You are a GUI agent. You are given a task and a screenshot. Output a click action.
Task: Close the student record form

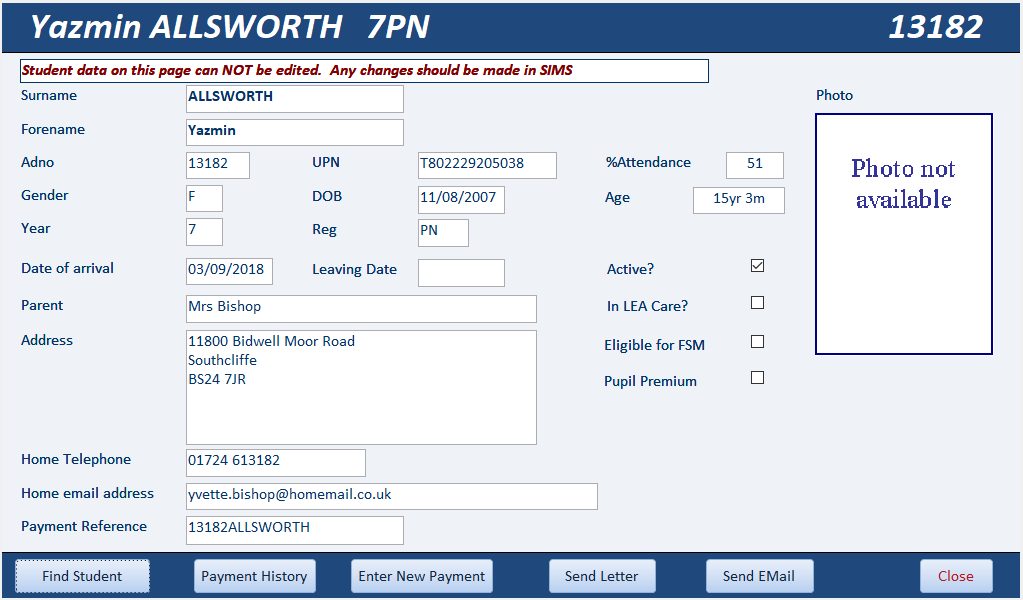coord(956,576)
